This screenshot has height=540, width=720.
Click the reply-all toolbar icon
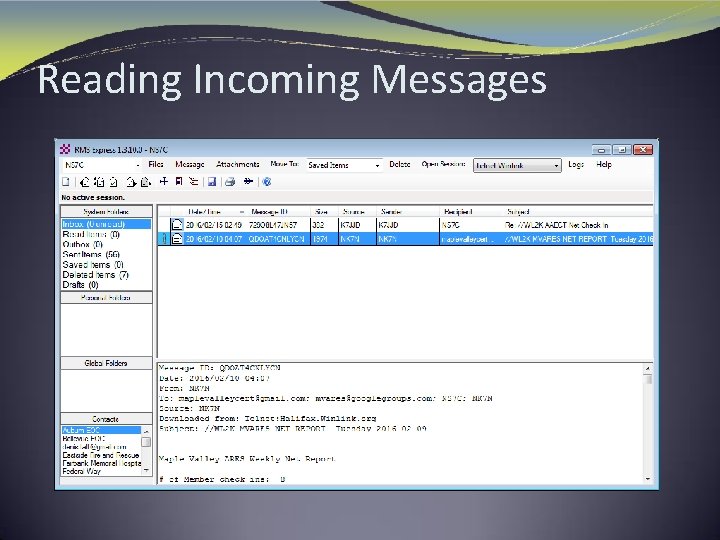99,182
